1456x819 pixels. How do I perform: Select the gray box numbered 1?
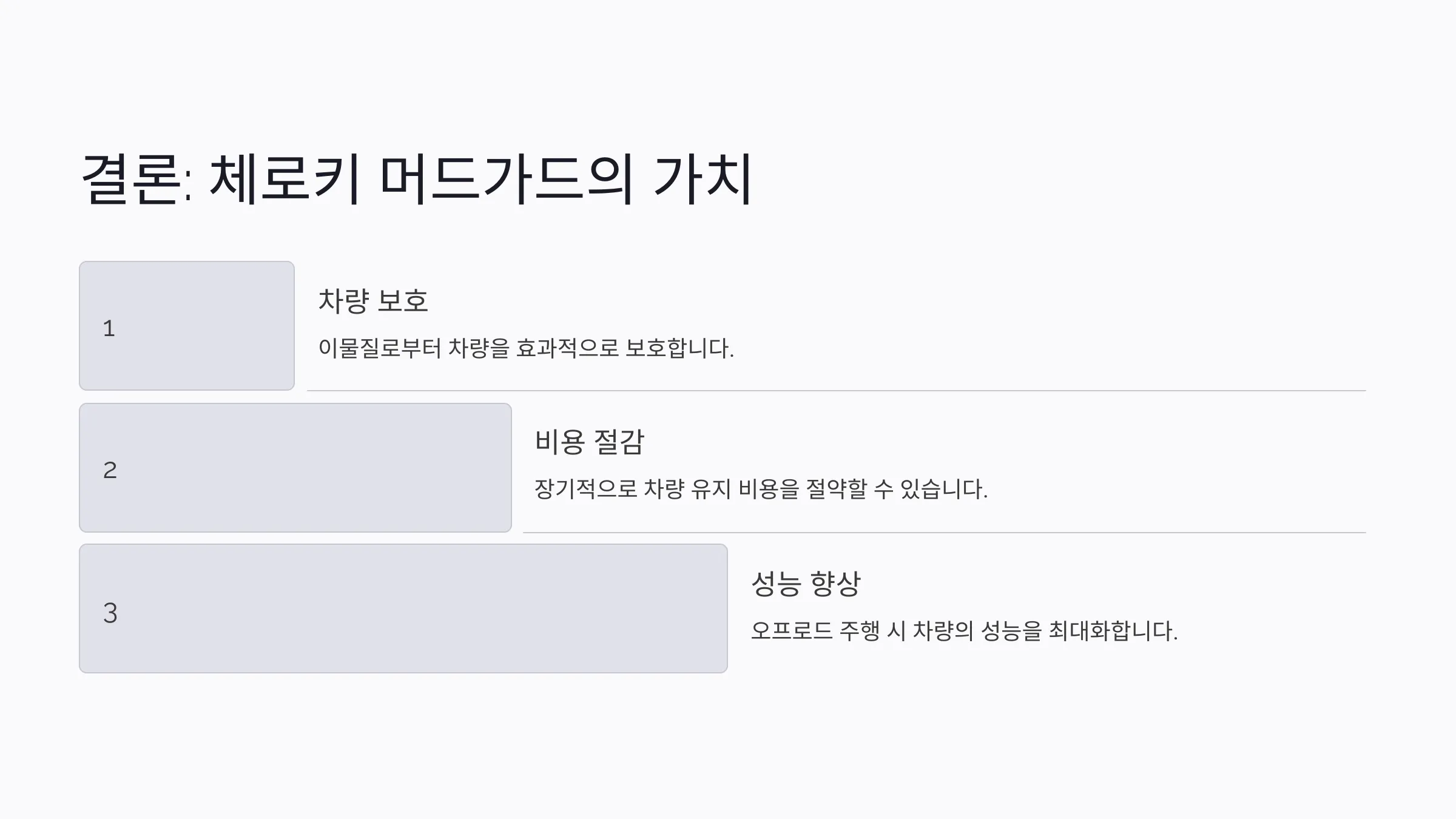(x=187, y=326)
